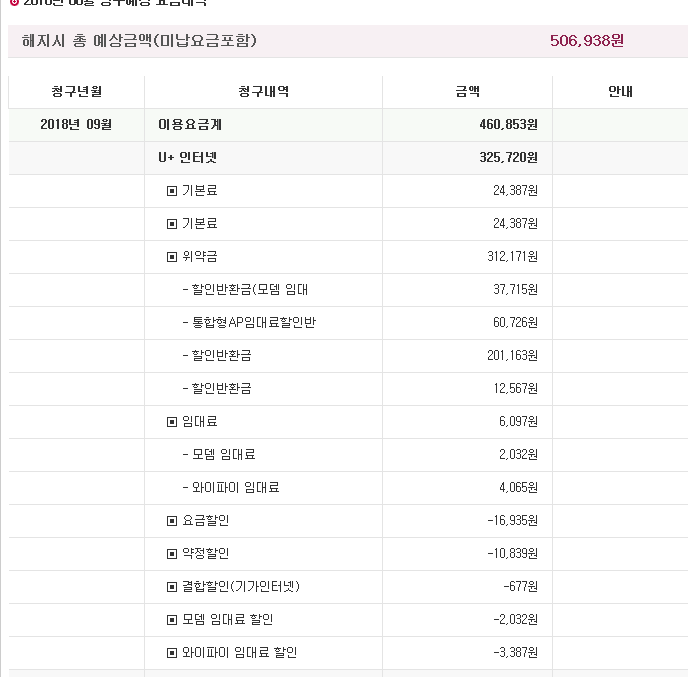Click the square icon before 약정할인
This screenshot has width=688, height=677.
(172, 554)
